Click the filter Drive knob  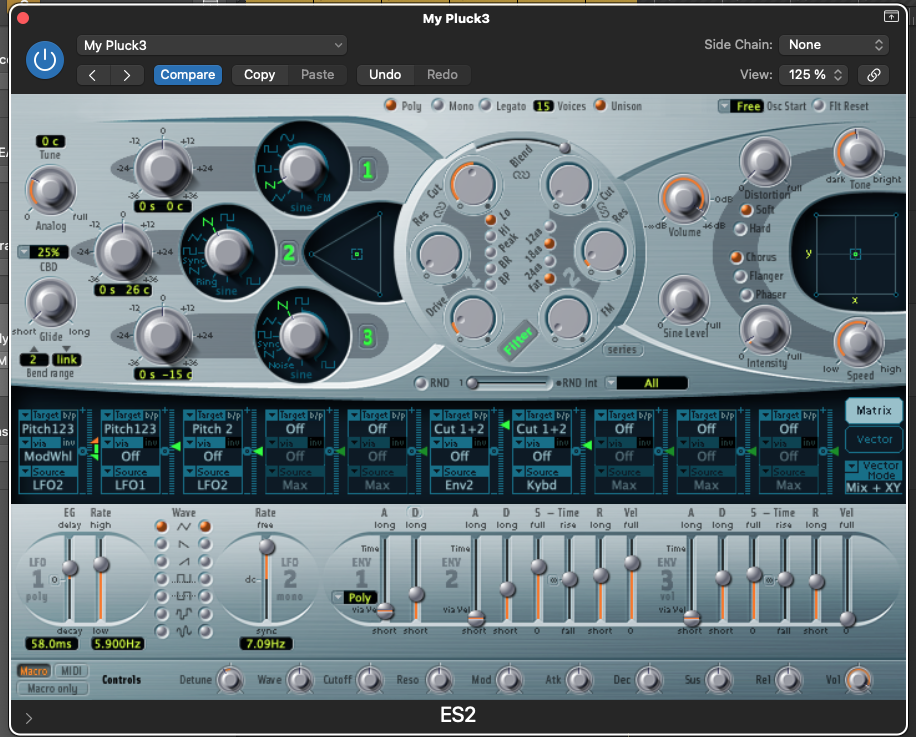click(x=474, y=317)
